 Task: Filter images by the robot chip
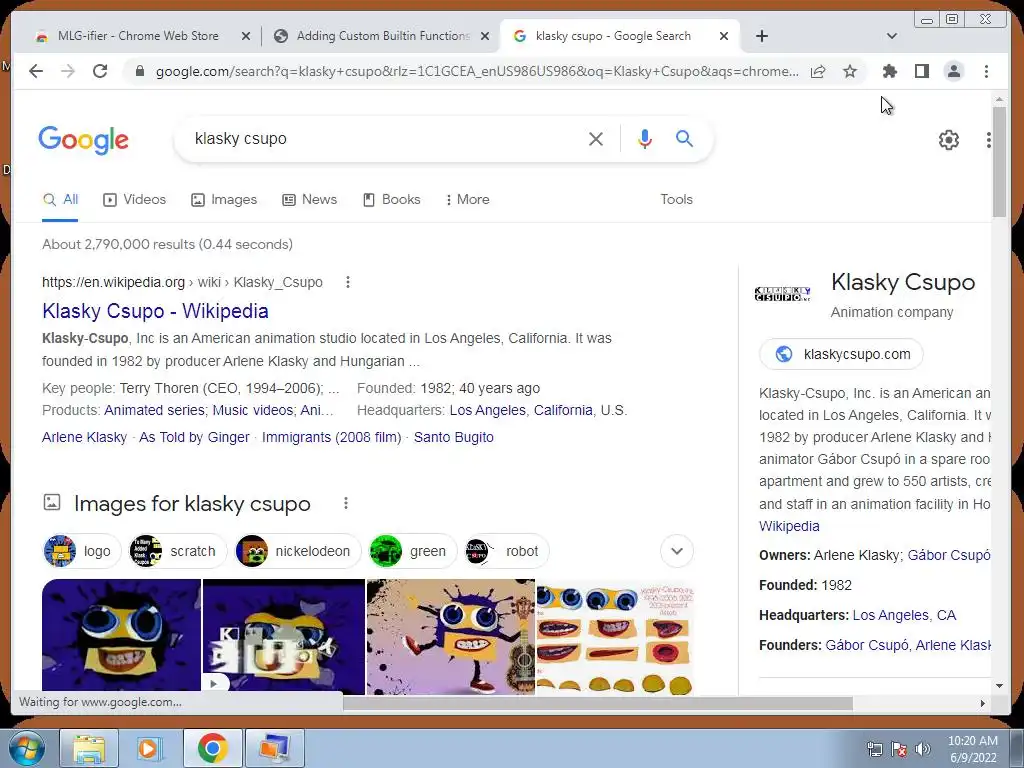[x=507, y=551]
